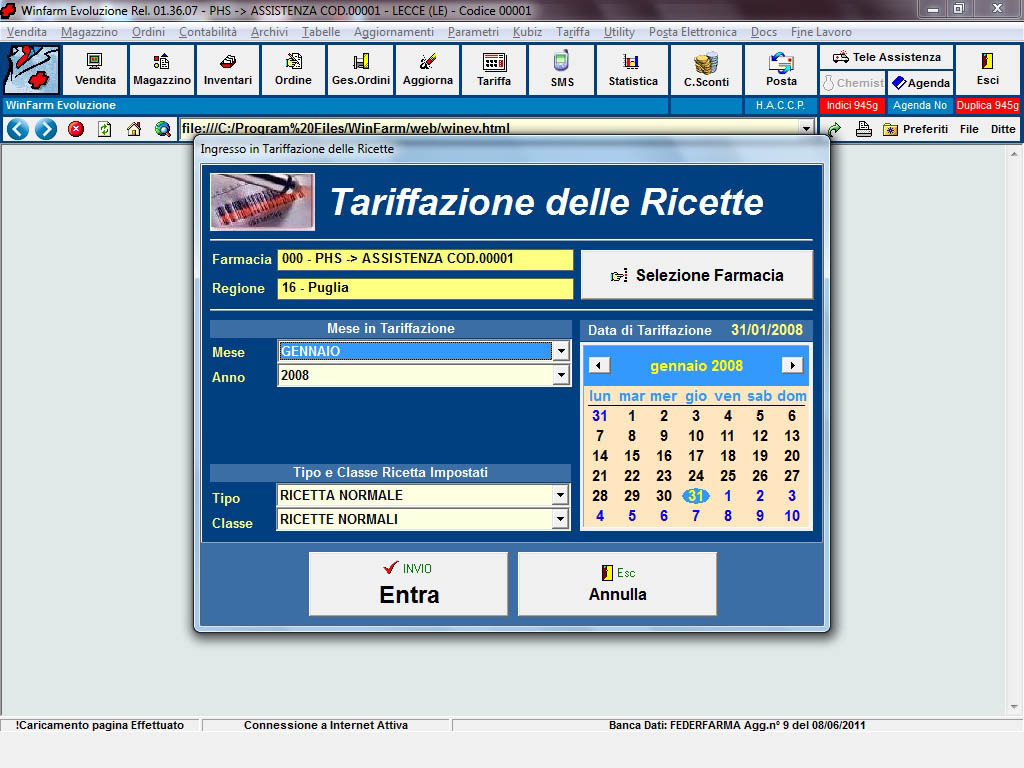Open the Posta mail icon
The width and height of the screenshot is (1024, 768).
coord(781,70)
